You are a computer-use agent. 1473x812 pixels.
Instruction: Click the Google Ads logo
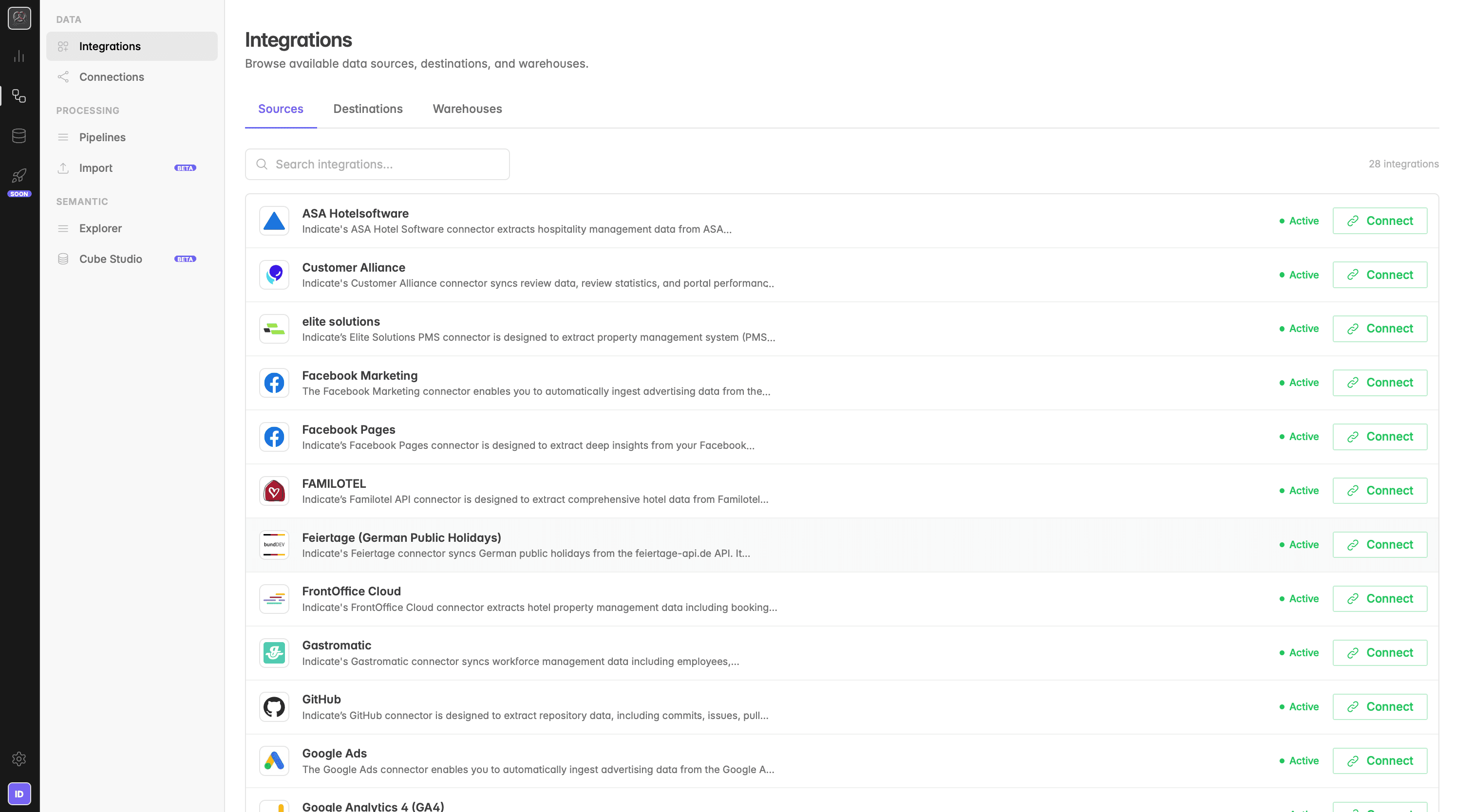(274, 760)
